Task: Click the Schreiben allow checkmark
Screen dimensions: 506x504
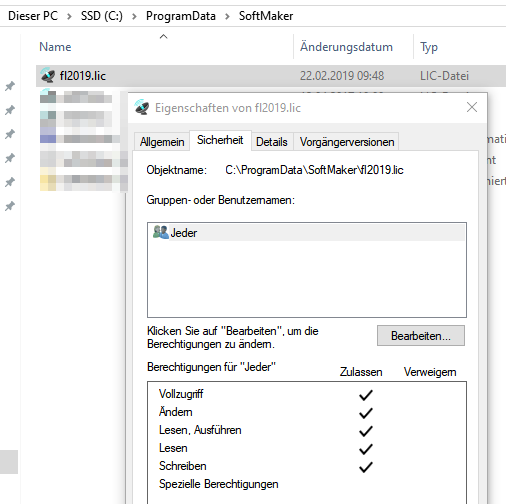Action: click(x=366, y=467)
